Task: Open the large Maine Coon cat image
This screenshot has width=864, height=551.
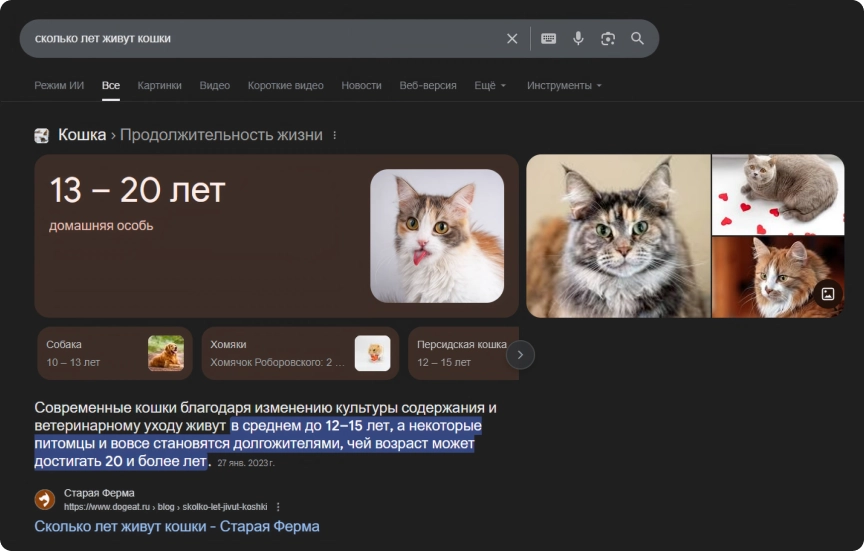Action: [x=618, y=236]
